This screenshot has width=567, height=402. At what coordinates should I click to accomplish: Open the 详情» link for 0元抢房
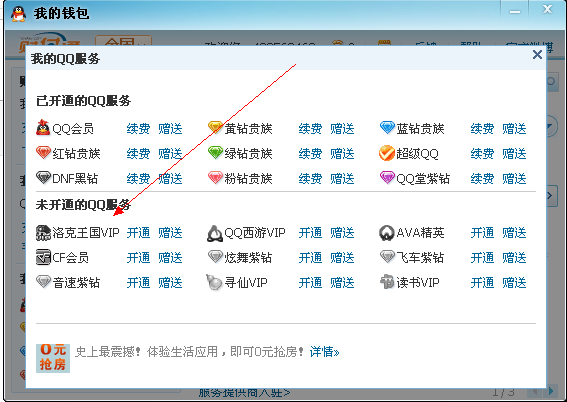(324, 352)
